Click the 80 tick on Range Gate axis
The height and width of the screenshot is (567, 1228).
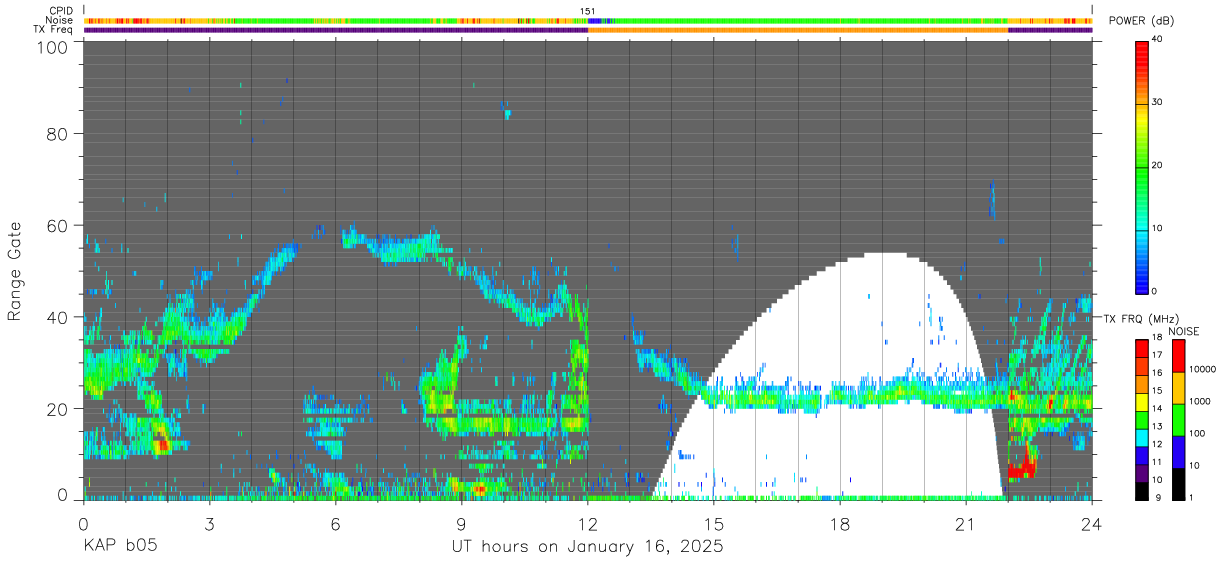(57, 133)
